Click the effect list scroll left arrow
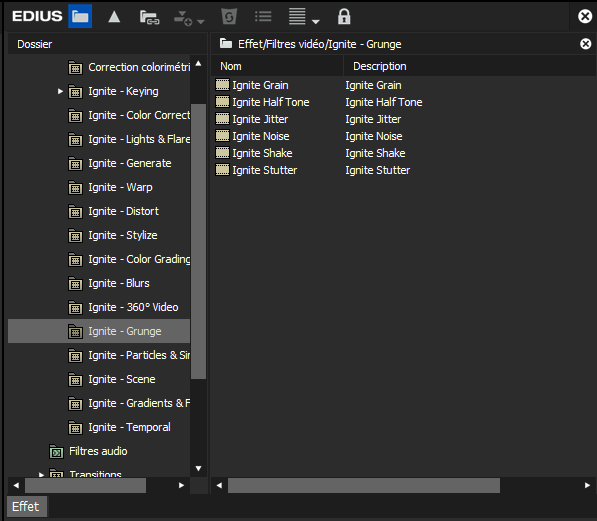597x521 pixels. (219, 485)
